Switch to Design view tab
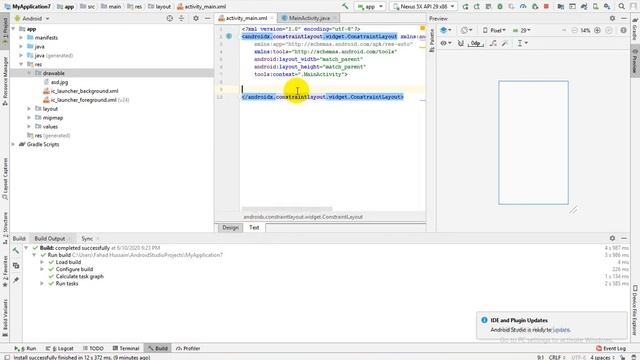 point(230,228)
